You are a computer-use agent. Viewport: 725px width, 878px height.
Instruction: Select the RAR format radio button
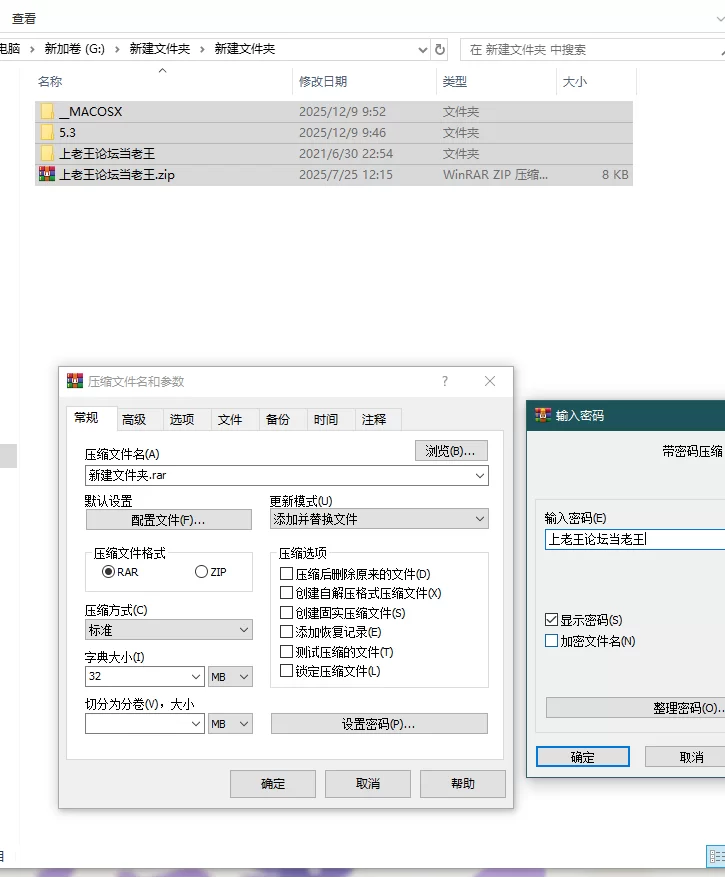pyautogui.click(x=108, y=572)
